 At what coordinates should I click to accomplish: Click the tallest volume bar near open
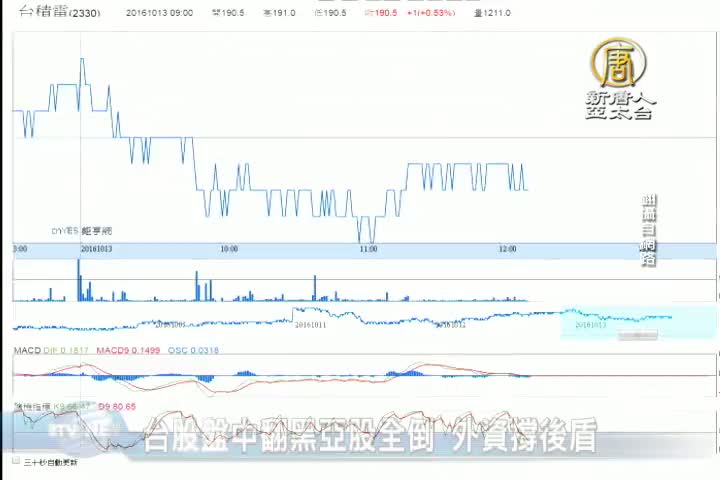(78, 280)
